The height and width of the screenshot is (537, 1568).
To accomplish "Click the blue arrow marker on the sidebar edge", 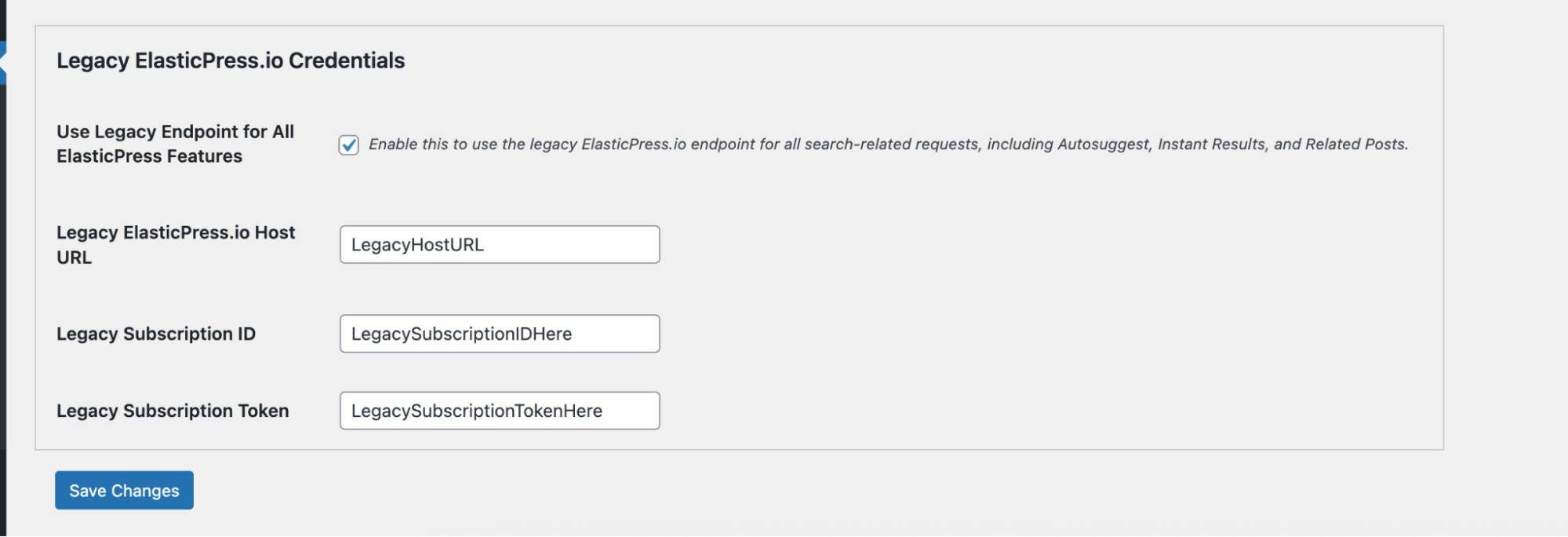I will pyautogui.click(x=2, y=63).
